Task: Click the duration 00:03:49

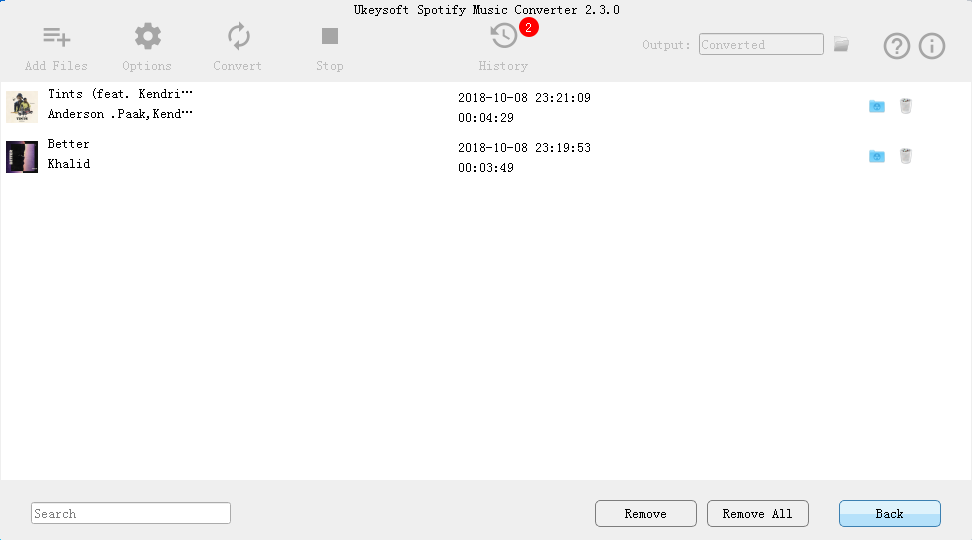Action: tap(486, 168)
